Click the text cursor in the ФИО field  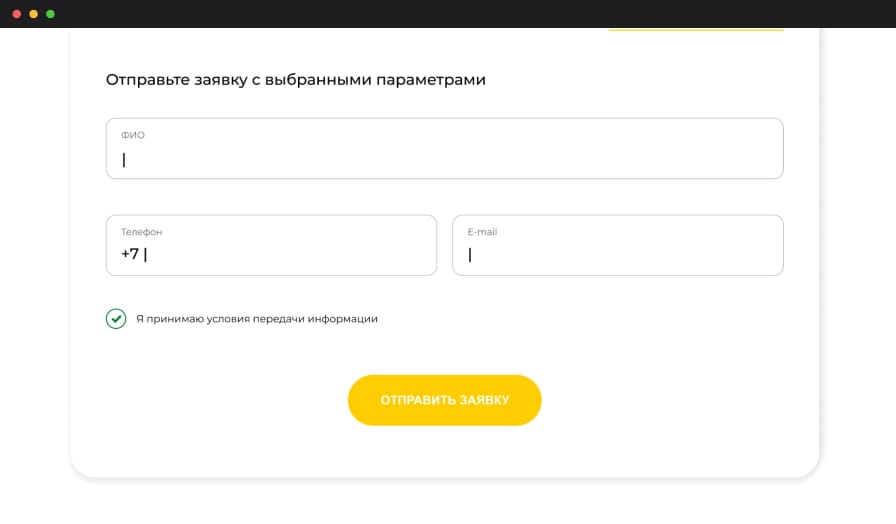click(124, 159)
